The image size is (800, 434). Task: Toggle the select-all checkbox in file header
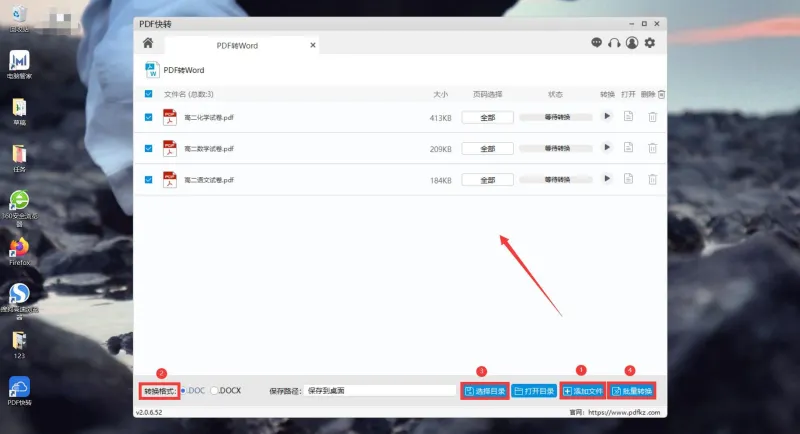pos(148,94)
